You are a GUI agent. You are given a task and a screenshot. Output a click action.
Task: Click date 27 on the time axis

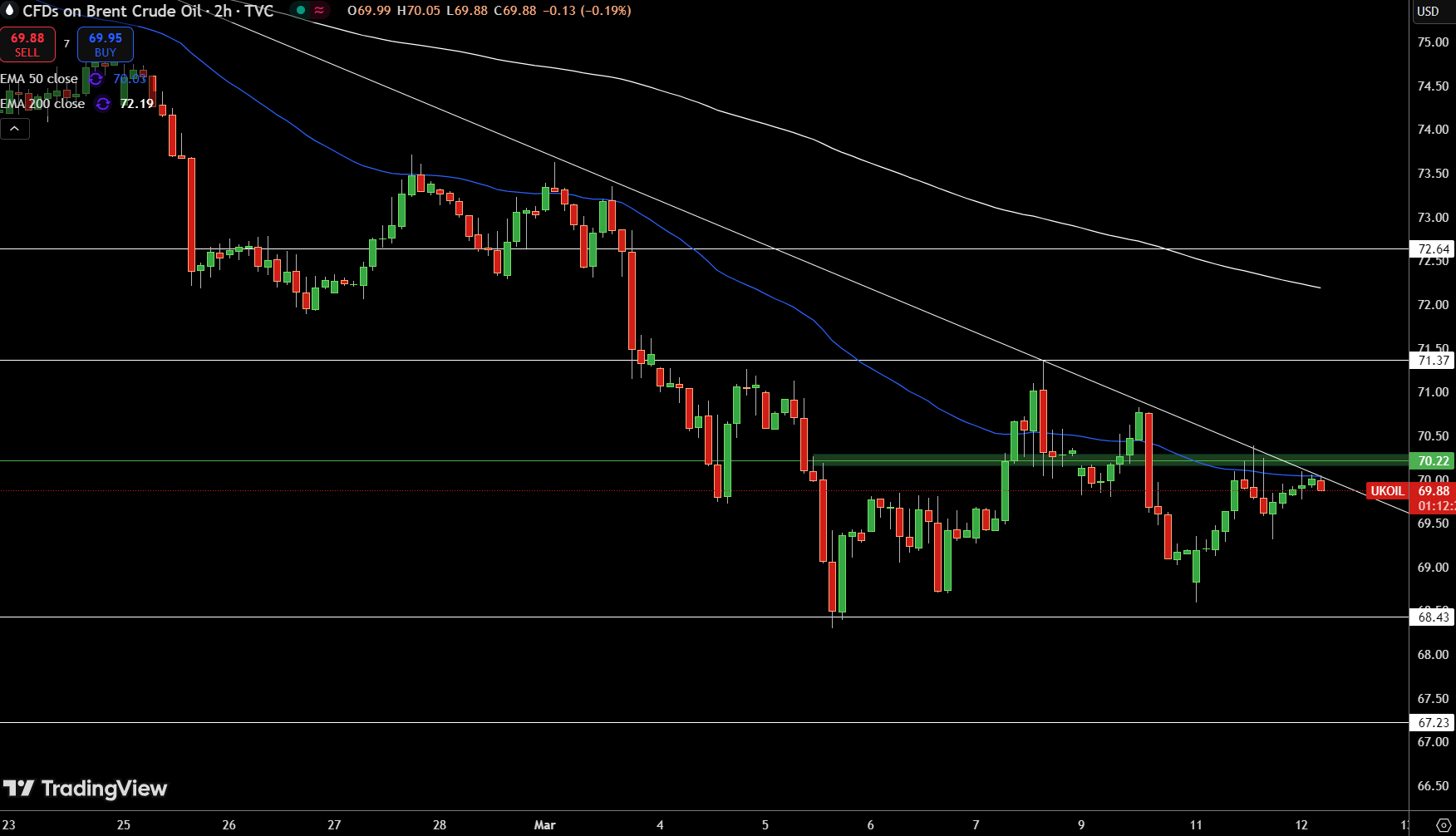click(x=334, y=825)
